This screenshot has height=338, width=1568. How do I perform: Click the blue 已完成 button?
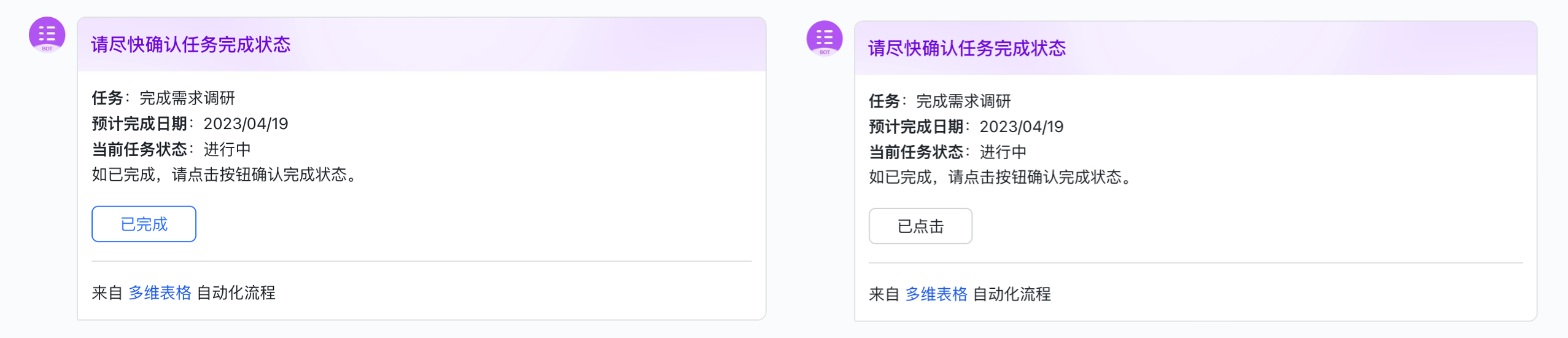[144, 224]
